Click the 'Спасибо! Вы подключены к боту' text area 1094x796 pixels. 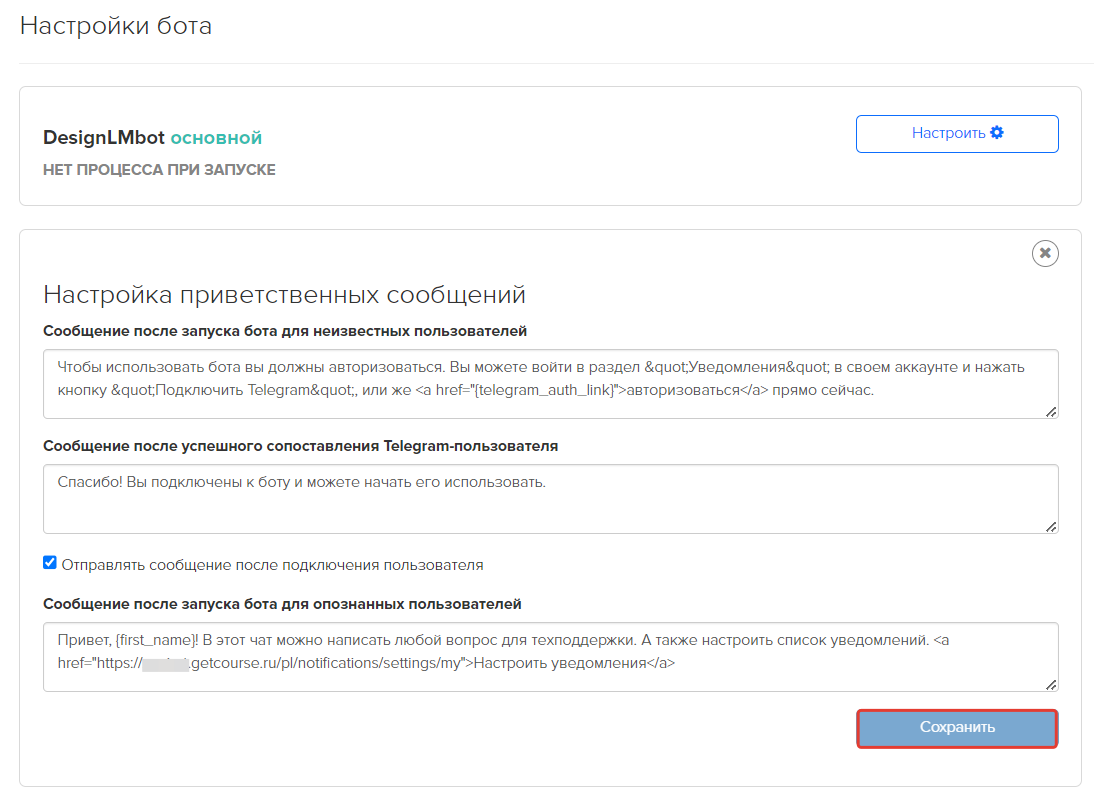(550, 498)
